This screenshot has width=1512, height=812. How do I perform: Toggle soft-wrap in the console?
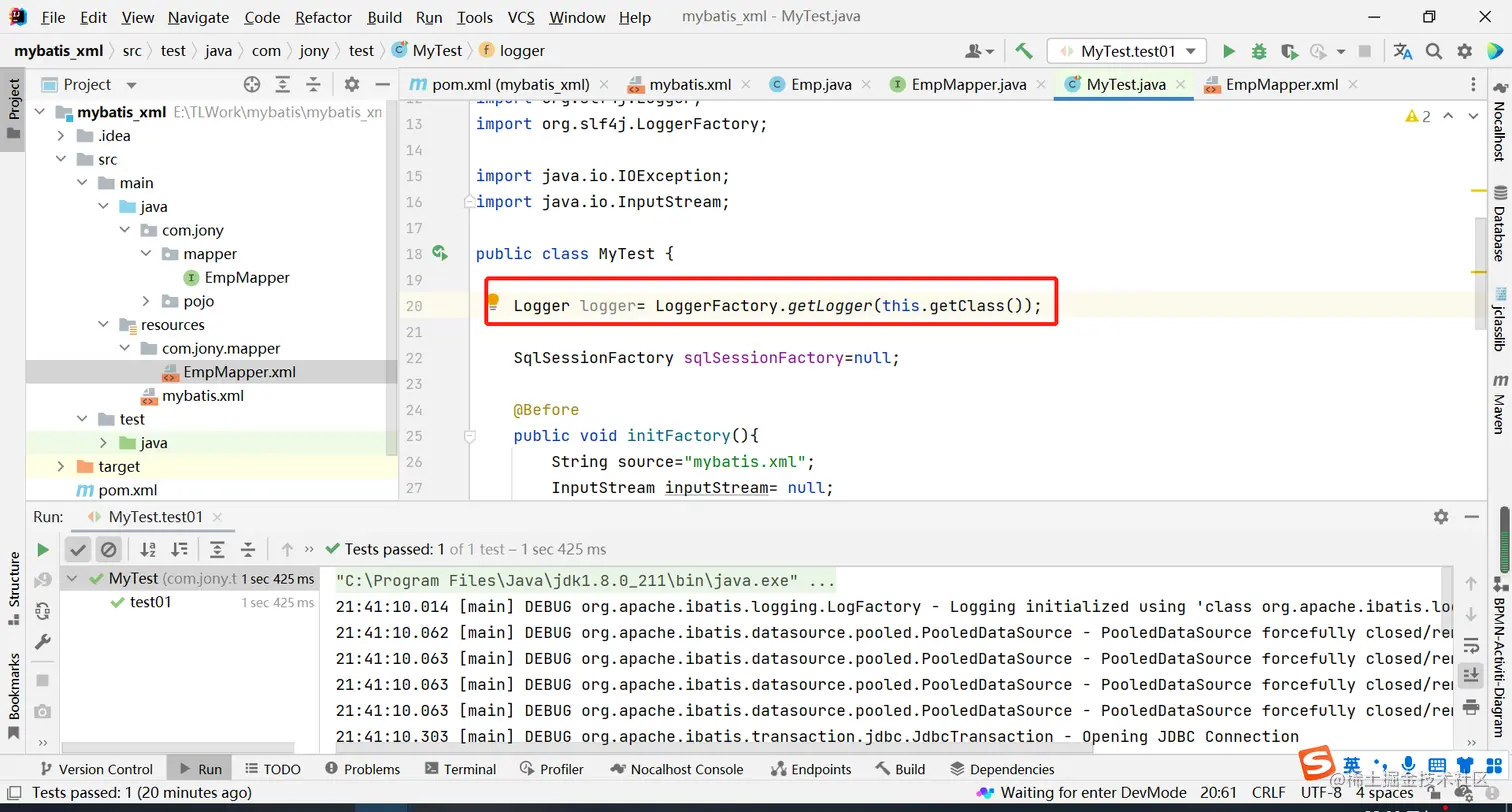(1471, 645)
